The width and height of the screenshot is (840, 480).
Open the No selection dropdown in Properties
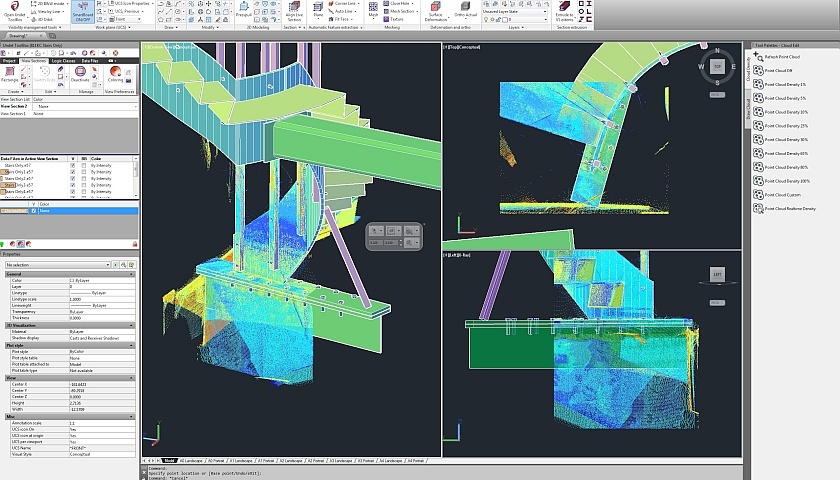click(x=57, y=265)
